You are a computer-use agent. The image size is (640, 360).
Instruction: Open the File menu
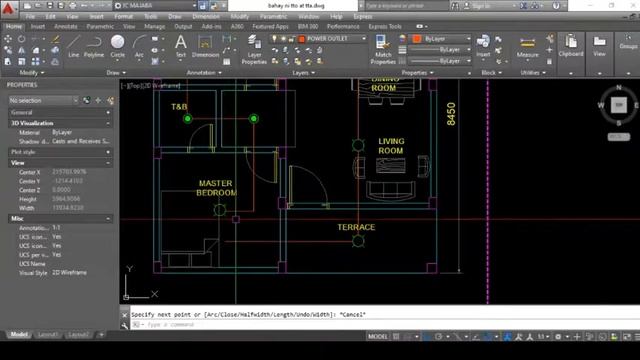point(30,17)
